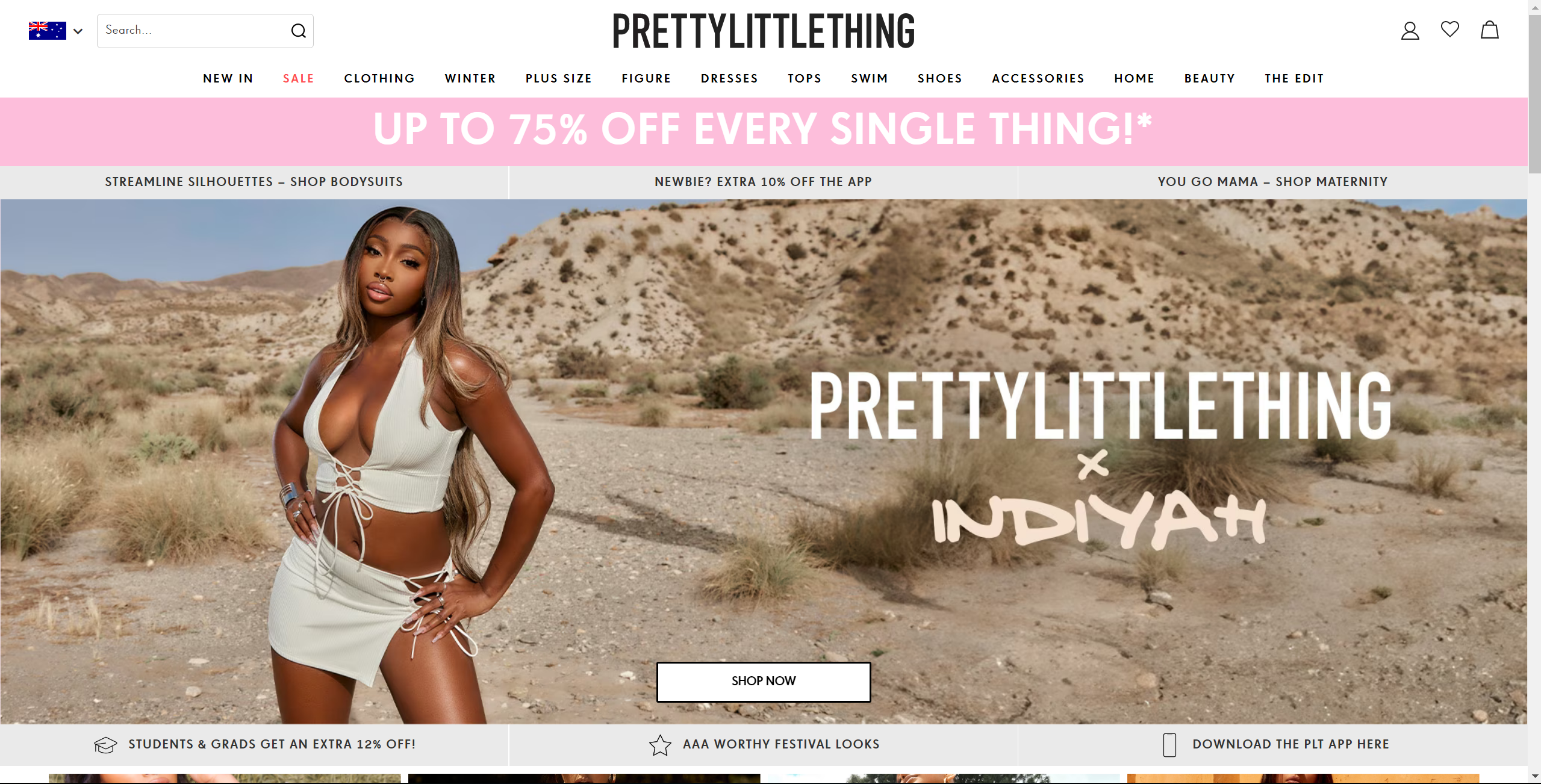Open the shopping bag icon
The height and width of the screenshot is (784, 1541).
tap(1489, 30)
